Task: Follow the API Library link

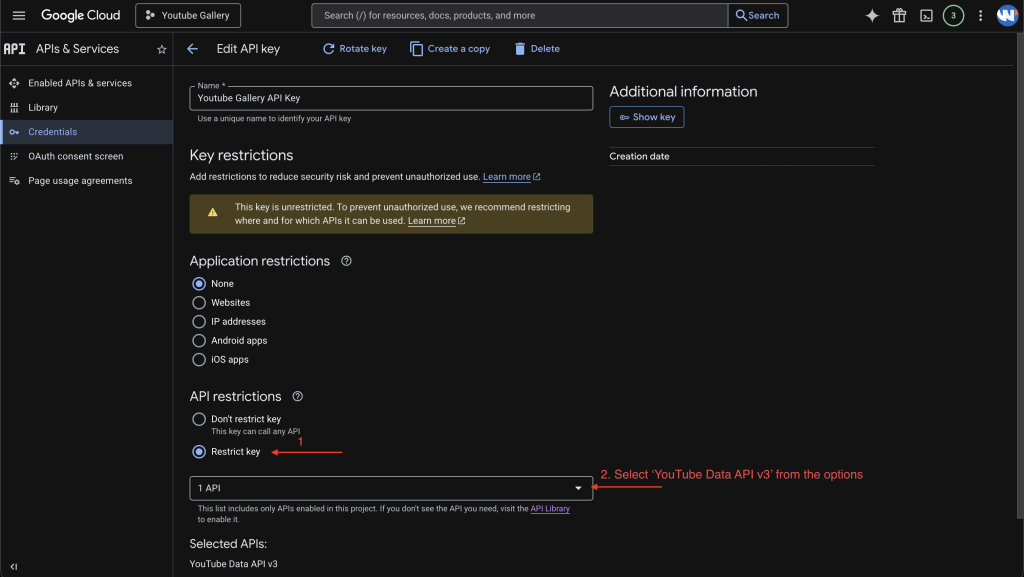Action: pos(550,509)
